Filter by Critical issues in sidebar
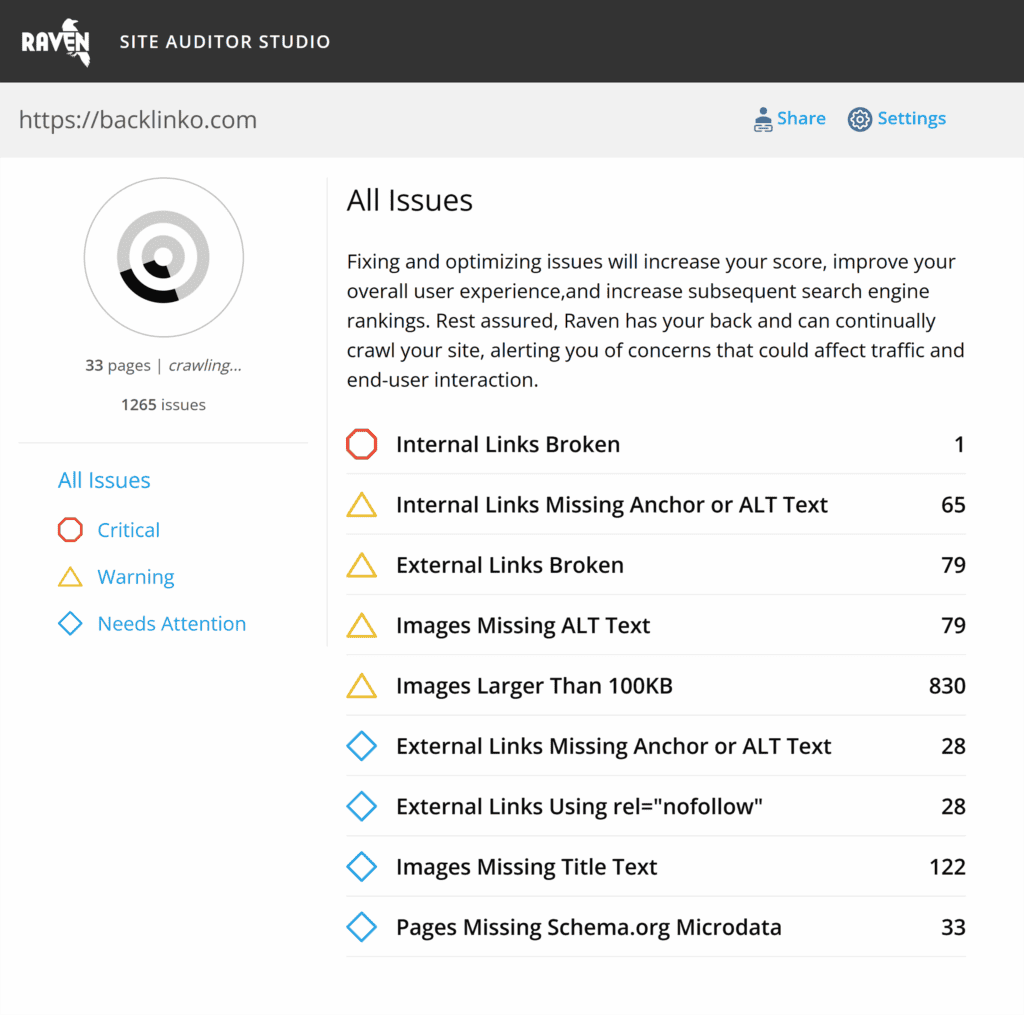The width and height of the screenshot is (1024, 1015). pyautogui.click(x=128, y=530)
